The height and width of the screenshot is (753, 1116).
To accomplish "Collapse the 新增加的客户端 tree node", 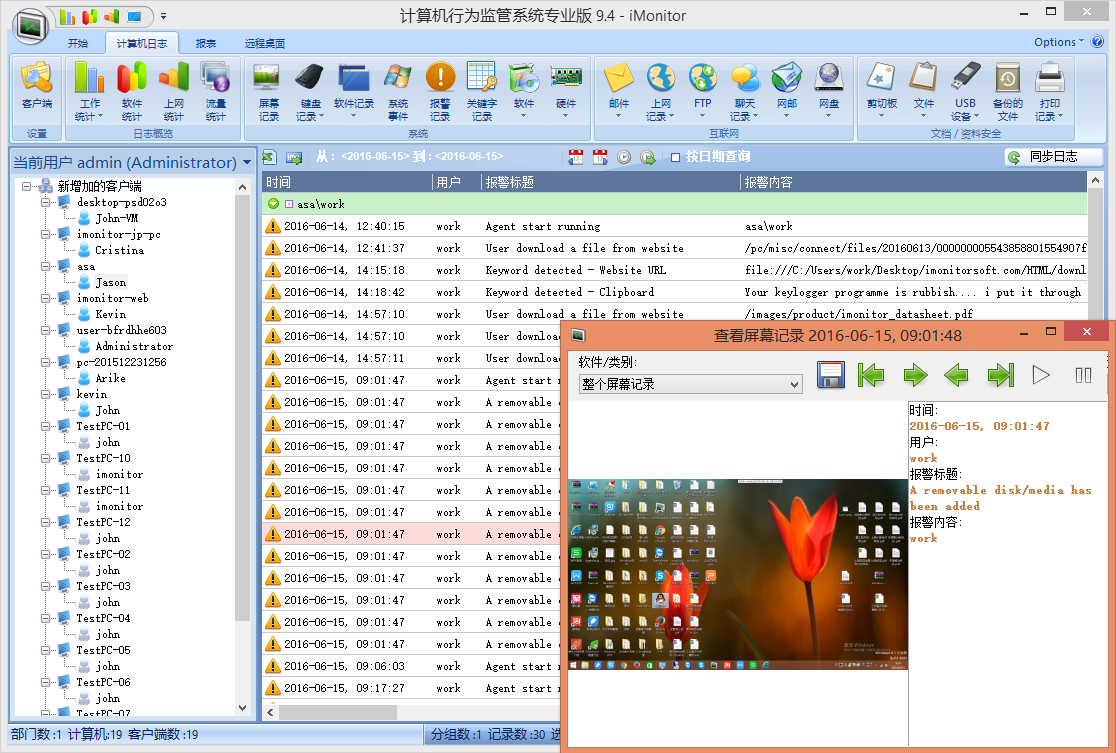I will click(x=28, y=186).
